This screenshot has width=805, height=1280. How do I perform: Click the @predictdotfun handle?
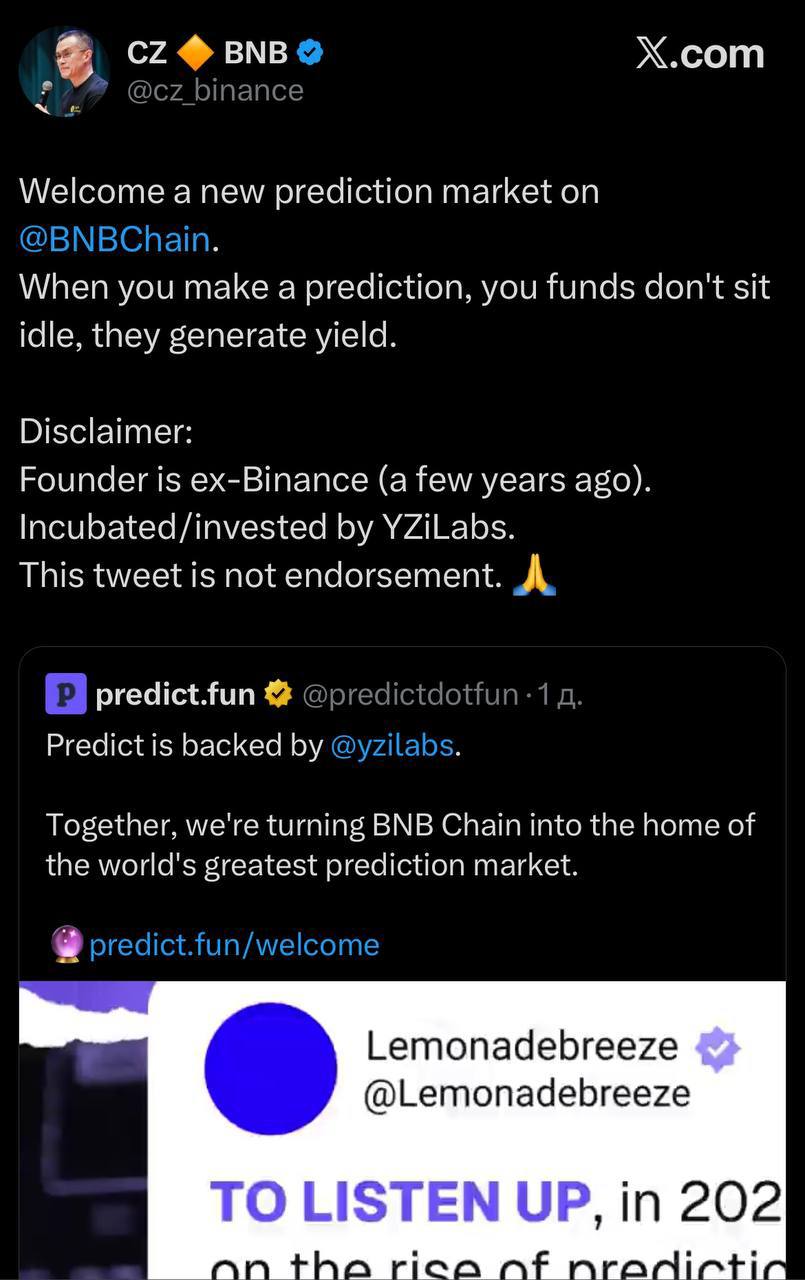pos(410,694)
